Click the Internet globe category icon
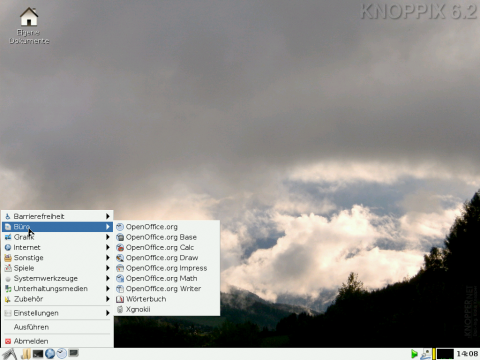Screen dimensions: 480x360 (8, 247)
